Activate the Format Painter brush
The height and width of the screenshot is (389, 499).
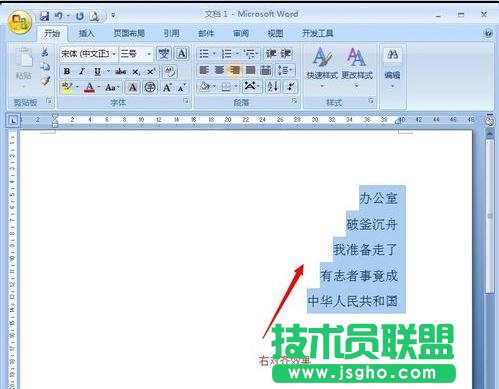[45, 81]
